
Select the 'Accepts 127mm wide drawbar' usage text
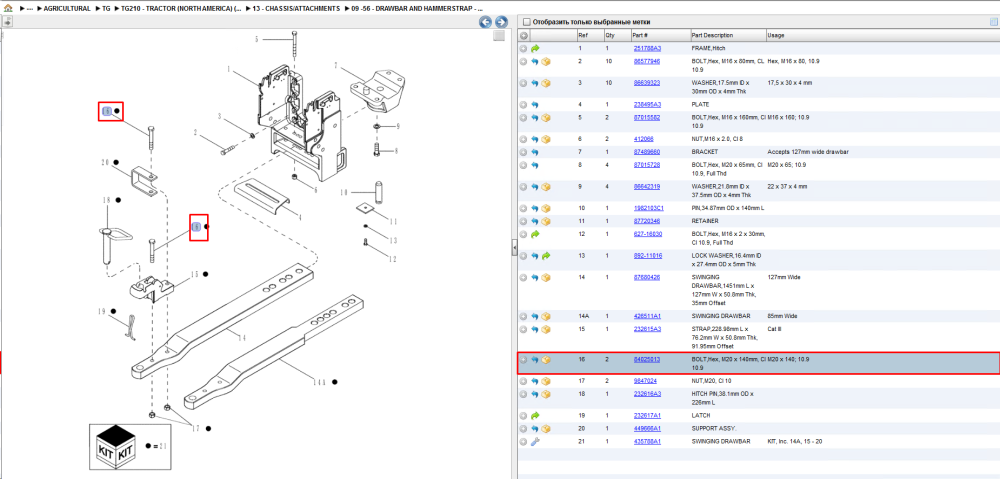pyautogui.click(x=808, y=152)
